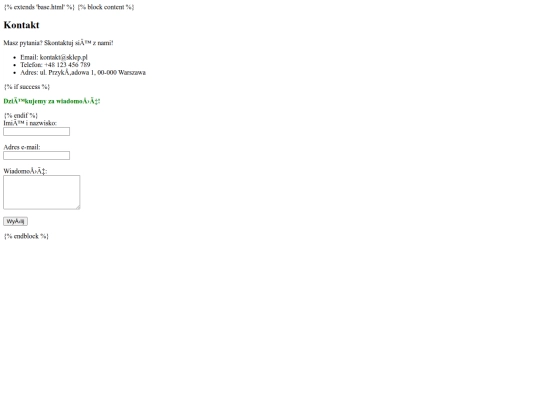Screen dimensions: 540x405
Task: Click the endblock template tag text
Action: point(26,236)
